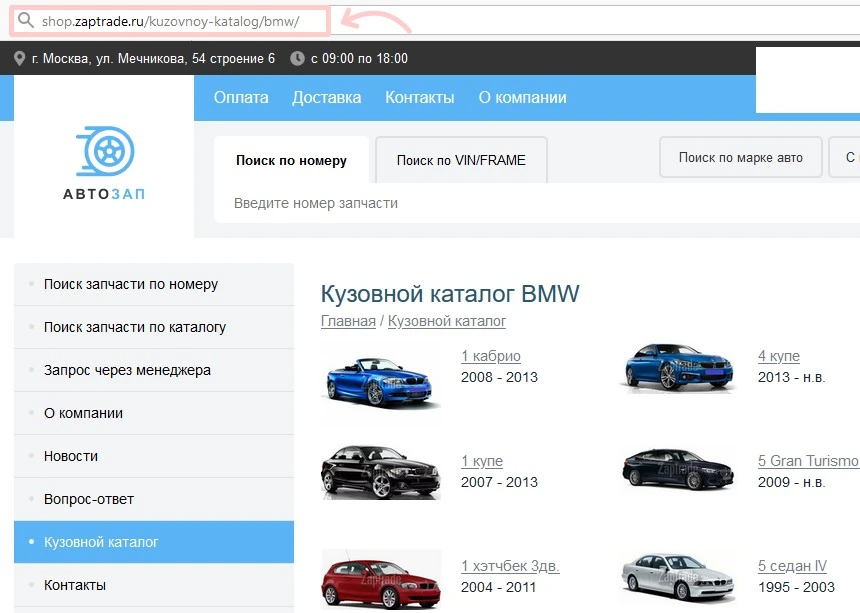Open the 4 купе model link
The width and height of the screenshot is (860, 613).
click(779, 356)
